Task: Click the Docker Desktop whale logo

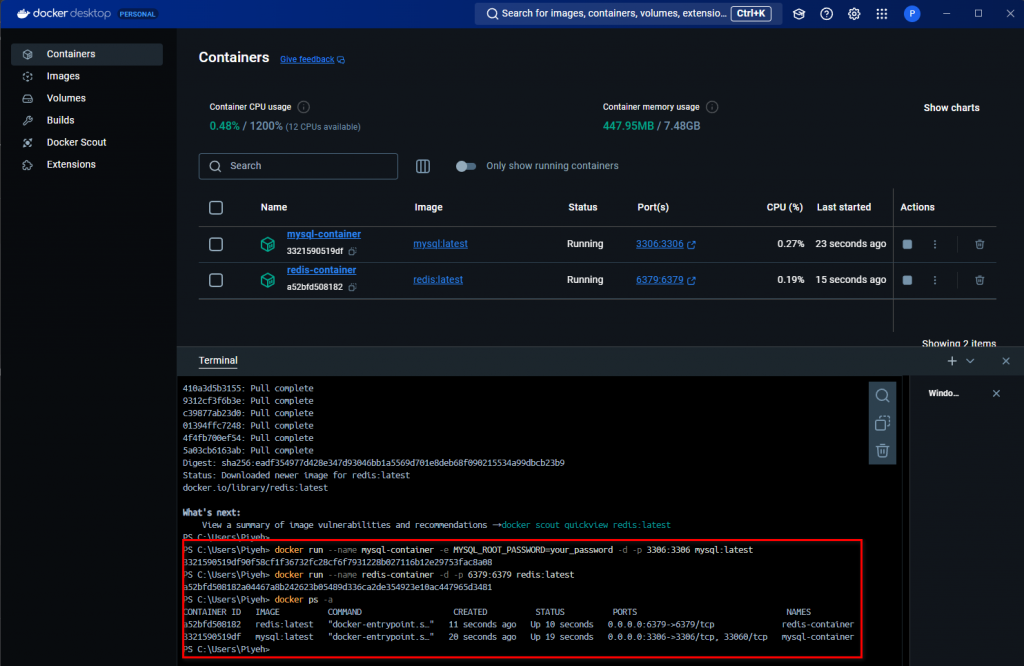Action: point(23,14)
